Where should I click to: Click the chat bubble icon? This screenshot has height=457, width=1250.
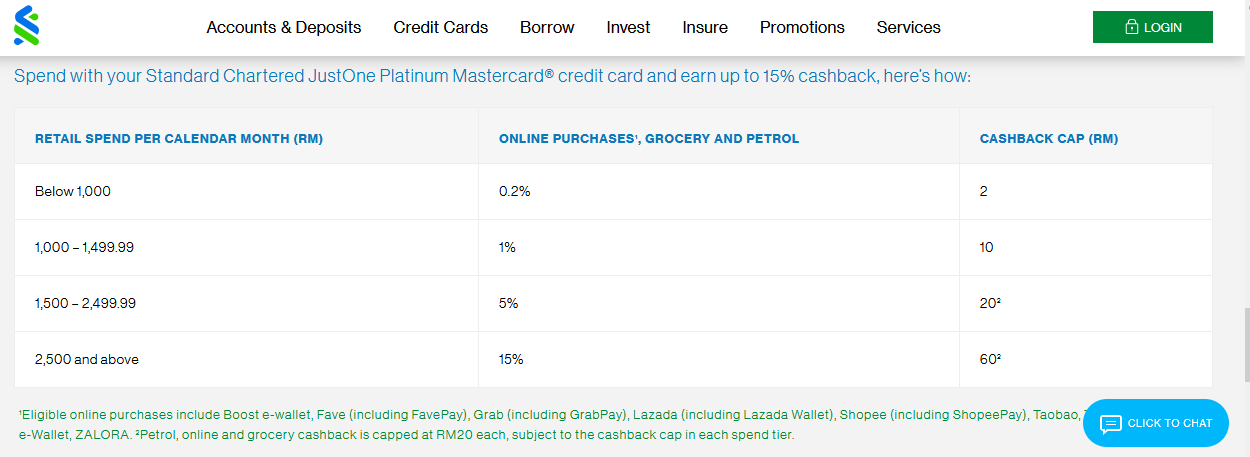1111,424
